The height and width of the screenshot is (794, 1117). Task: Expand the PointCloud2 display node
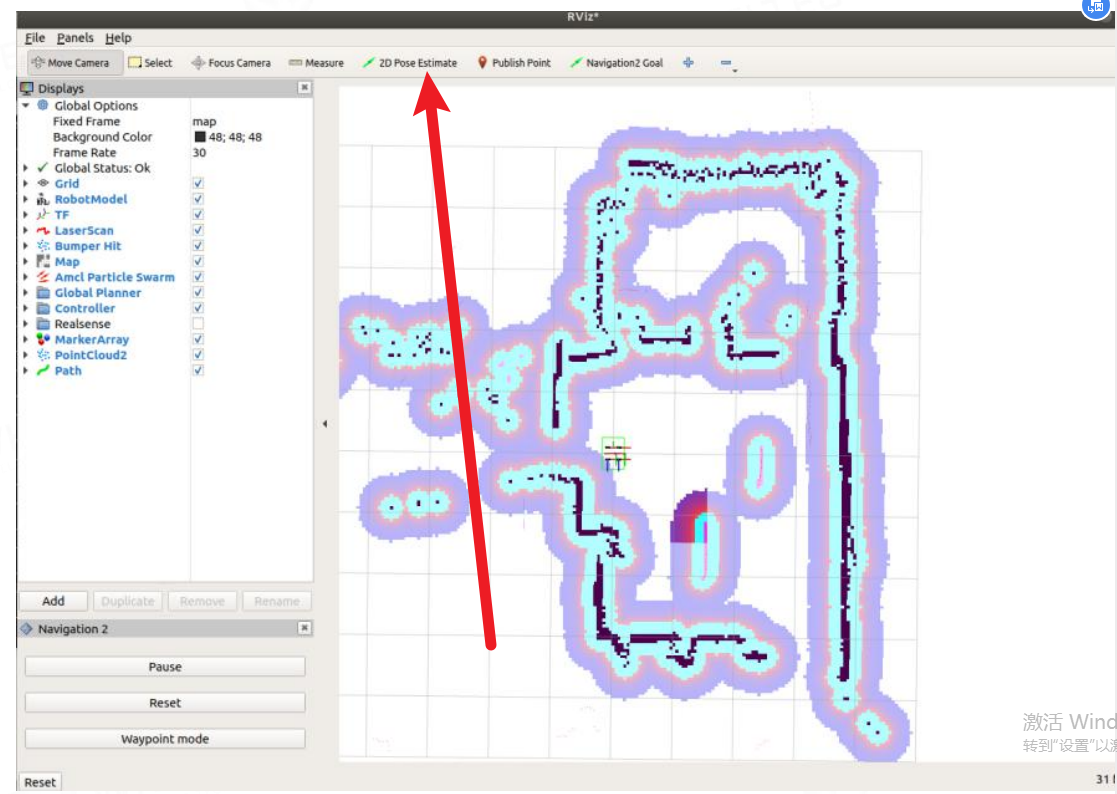coord(26,355)
